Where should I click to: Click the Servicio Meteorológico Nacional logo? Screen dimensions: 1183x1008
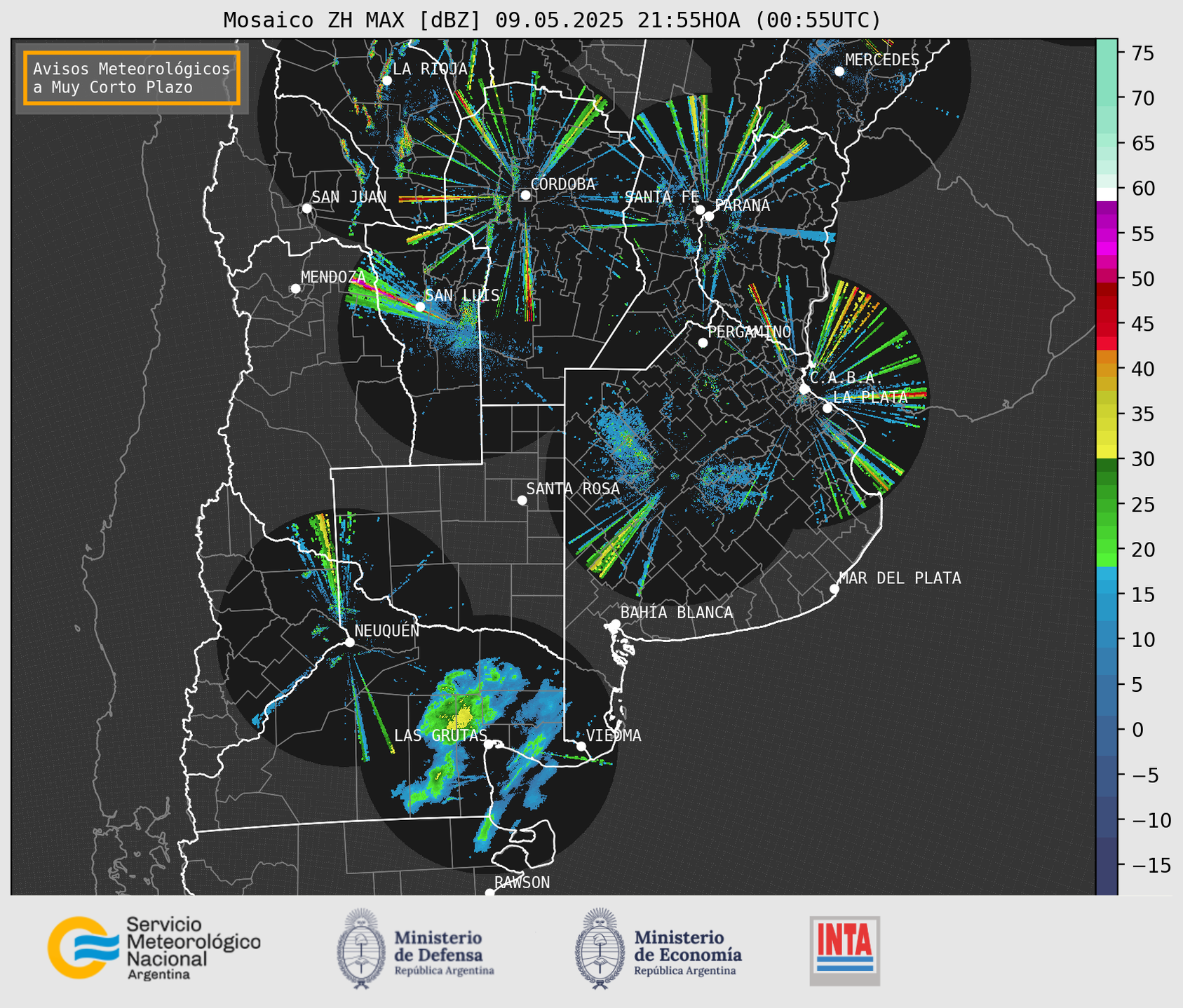tap(154, 948)
